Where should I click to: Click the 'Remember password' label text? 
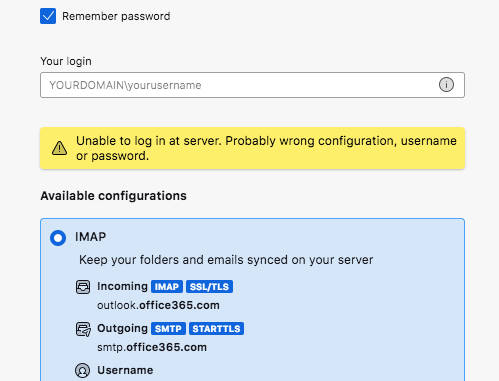coord(116,16)
